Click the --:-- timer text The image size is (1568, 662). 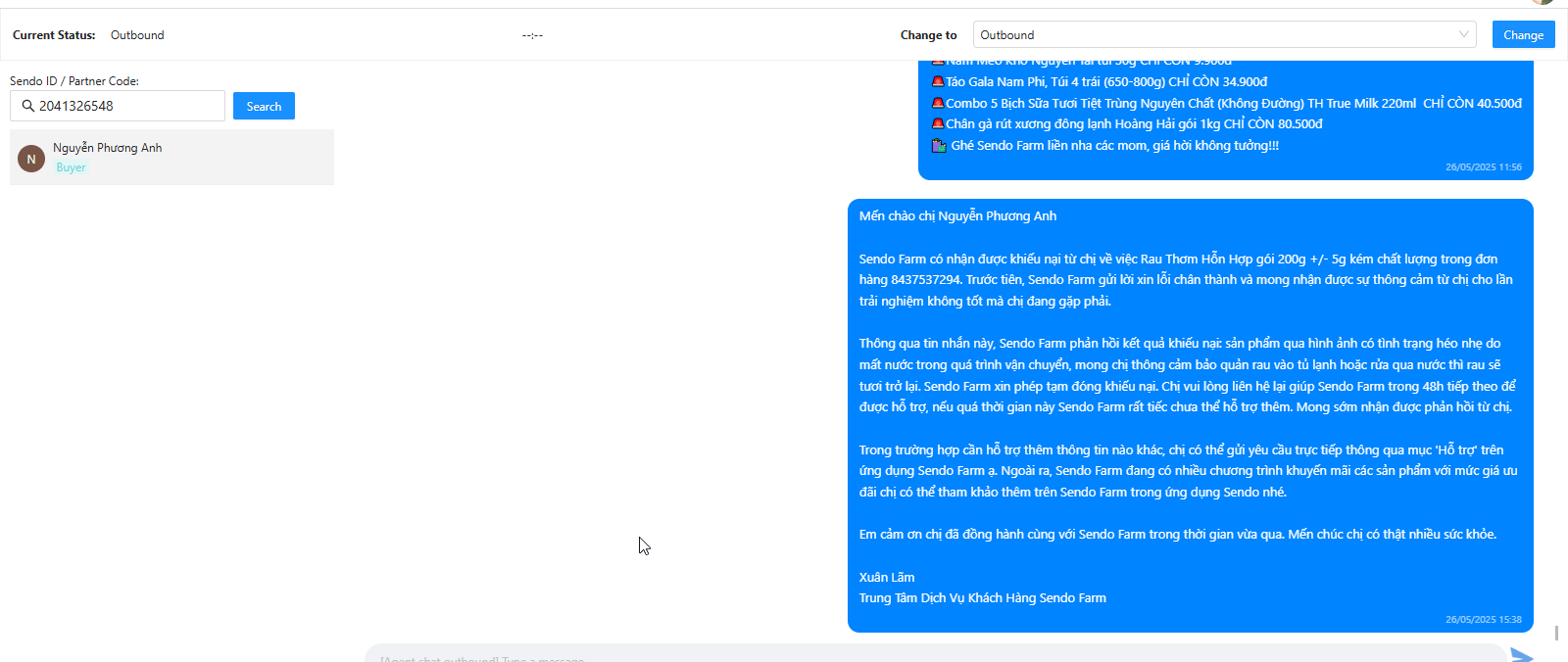[532, 35]
